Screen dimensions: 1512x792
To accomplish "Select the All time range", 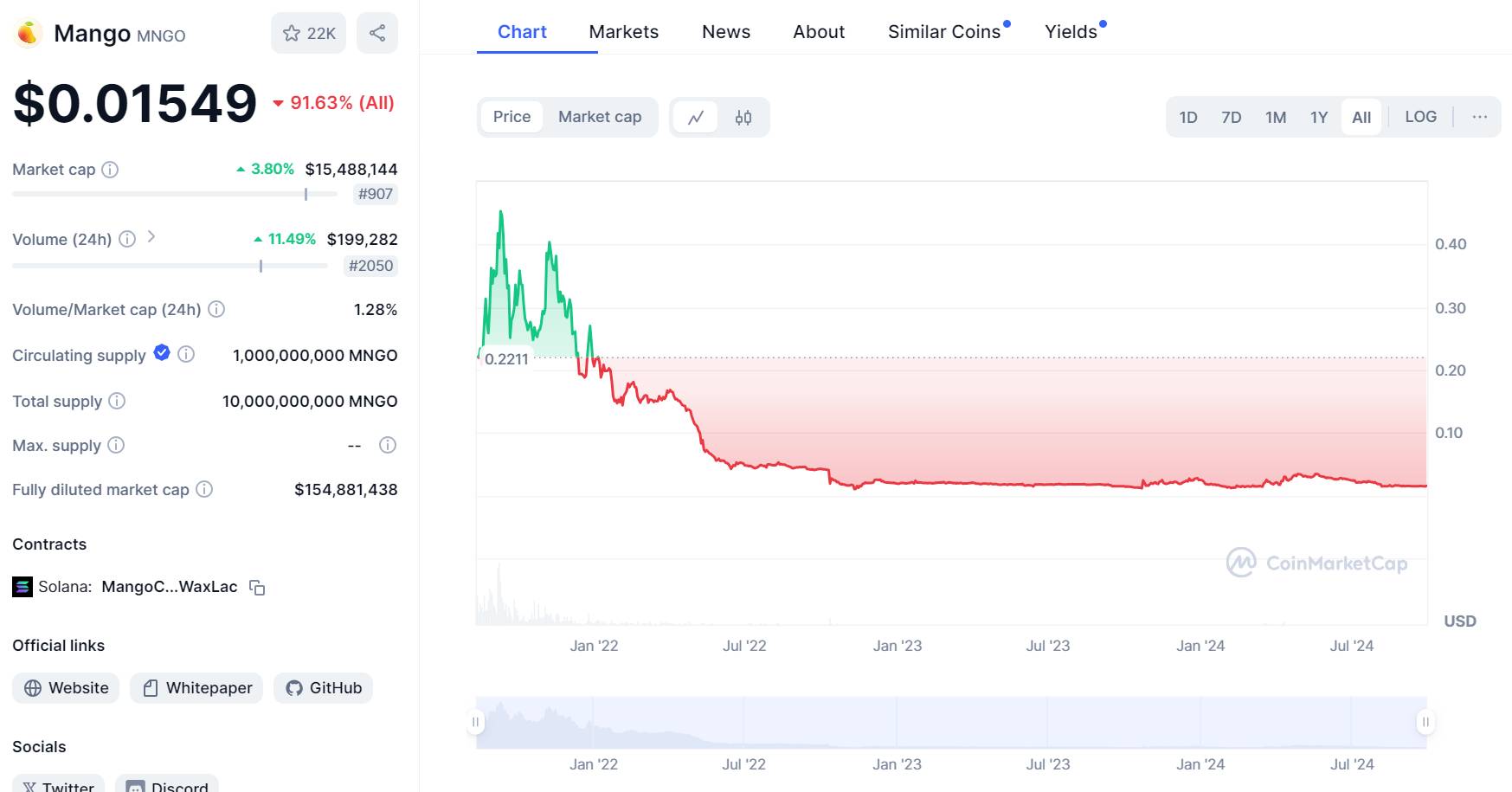I will click(x=1361, y=117).
